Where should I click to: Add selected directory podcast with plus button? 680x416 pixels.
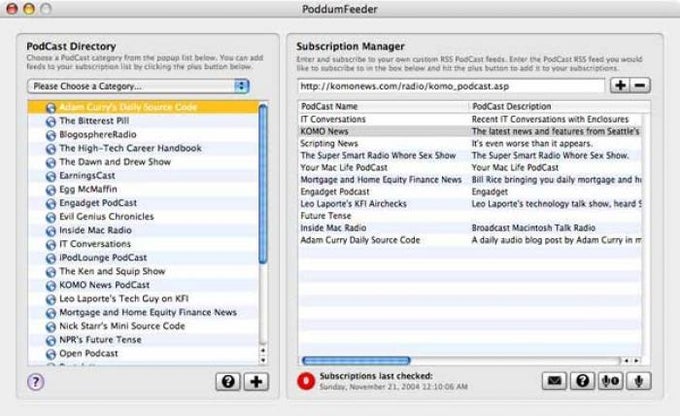click(256, 382)
